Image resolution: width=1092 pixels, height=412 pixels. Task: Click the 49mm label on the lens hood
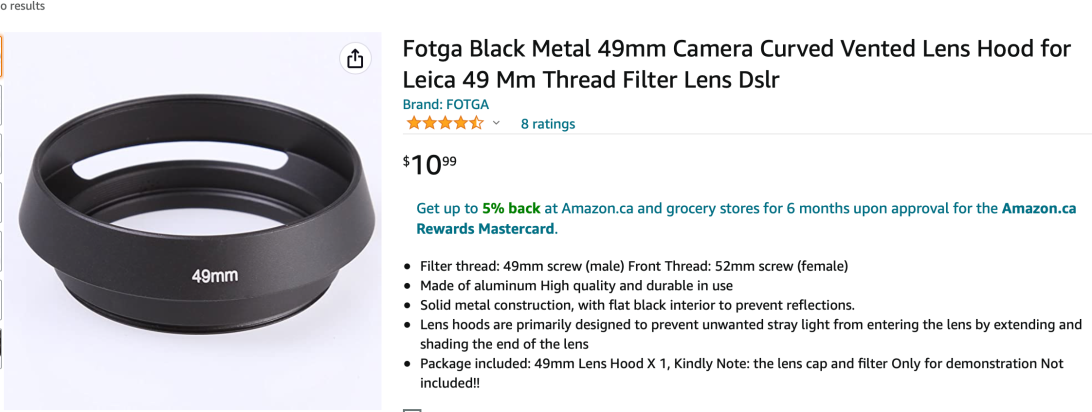[x=215, y=275]
